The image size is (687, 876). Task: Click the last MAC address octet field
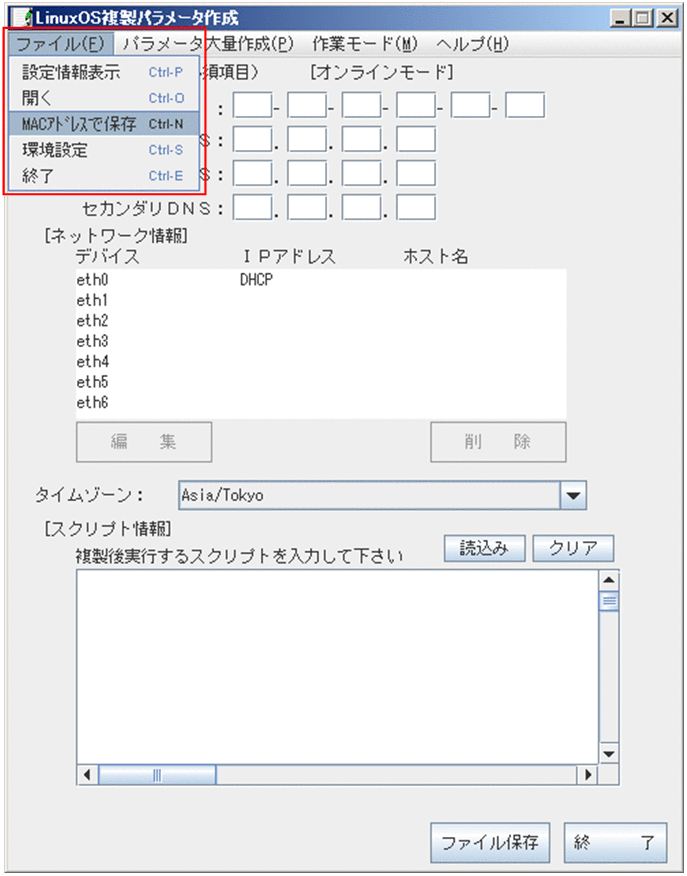coord(525,105)
